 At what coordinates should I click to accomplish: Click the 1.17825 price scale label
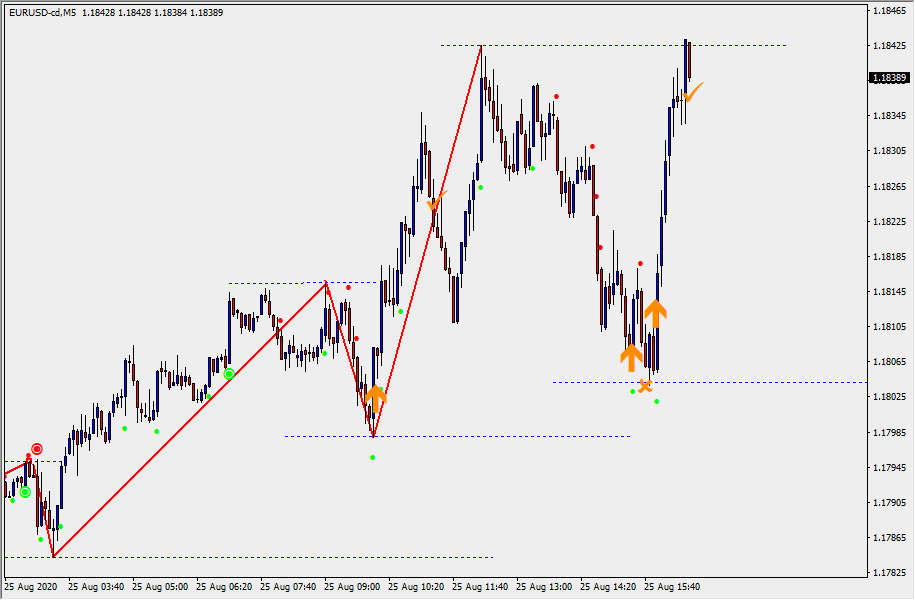pyautogui.click(x=888, y=573)
